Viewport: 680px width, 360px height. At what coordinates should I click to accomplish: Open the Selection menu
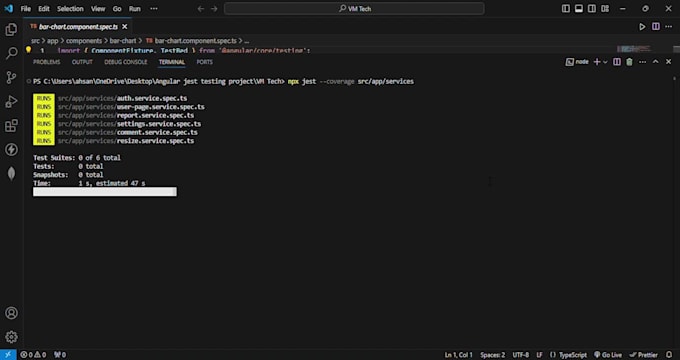[70, 9]
